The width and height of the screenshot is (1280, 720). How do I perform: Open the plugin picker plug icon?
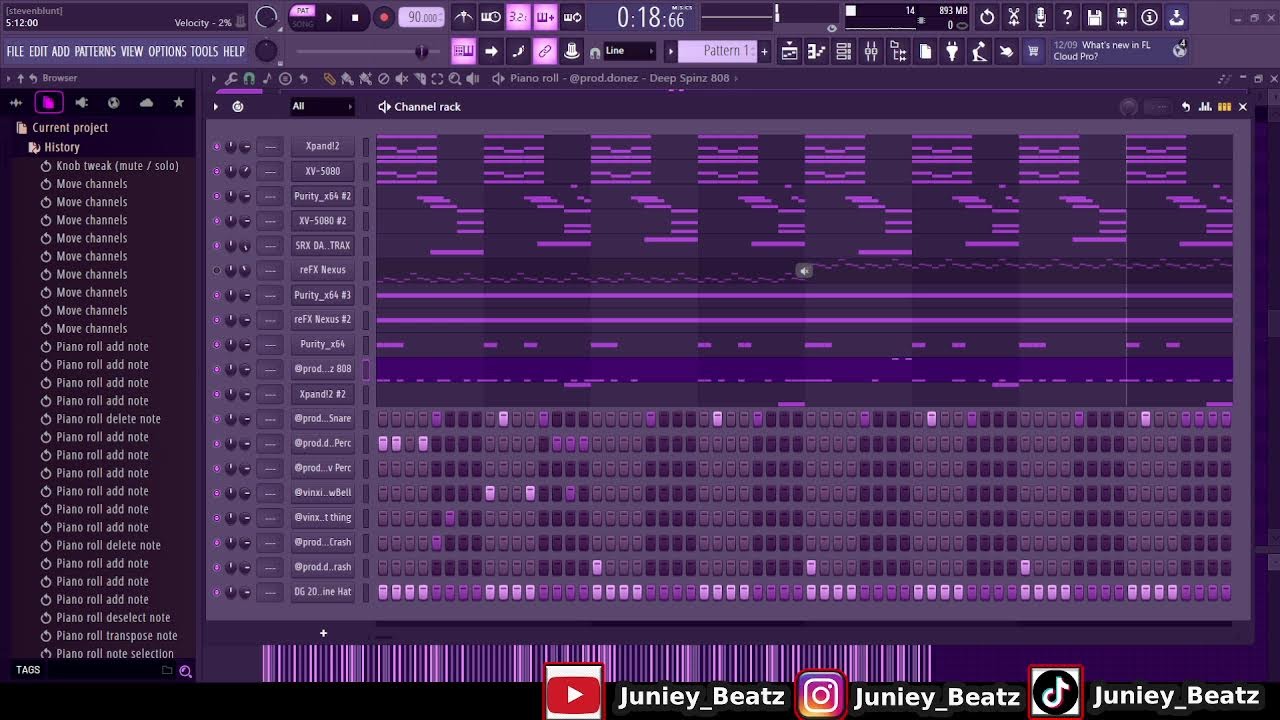click(952, 51)
